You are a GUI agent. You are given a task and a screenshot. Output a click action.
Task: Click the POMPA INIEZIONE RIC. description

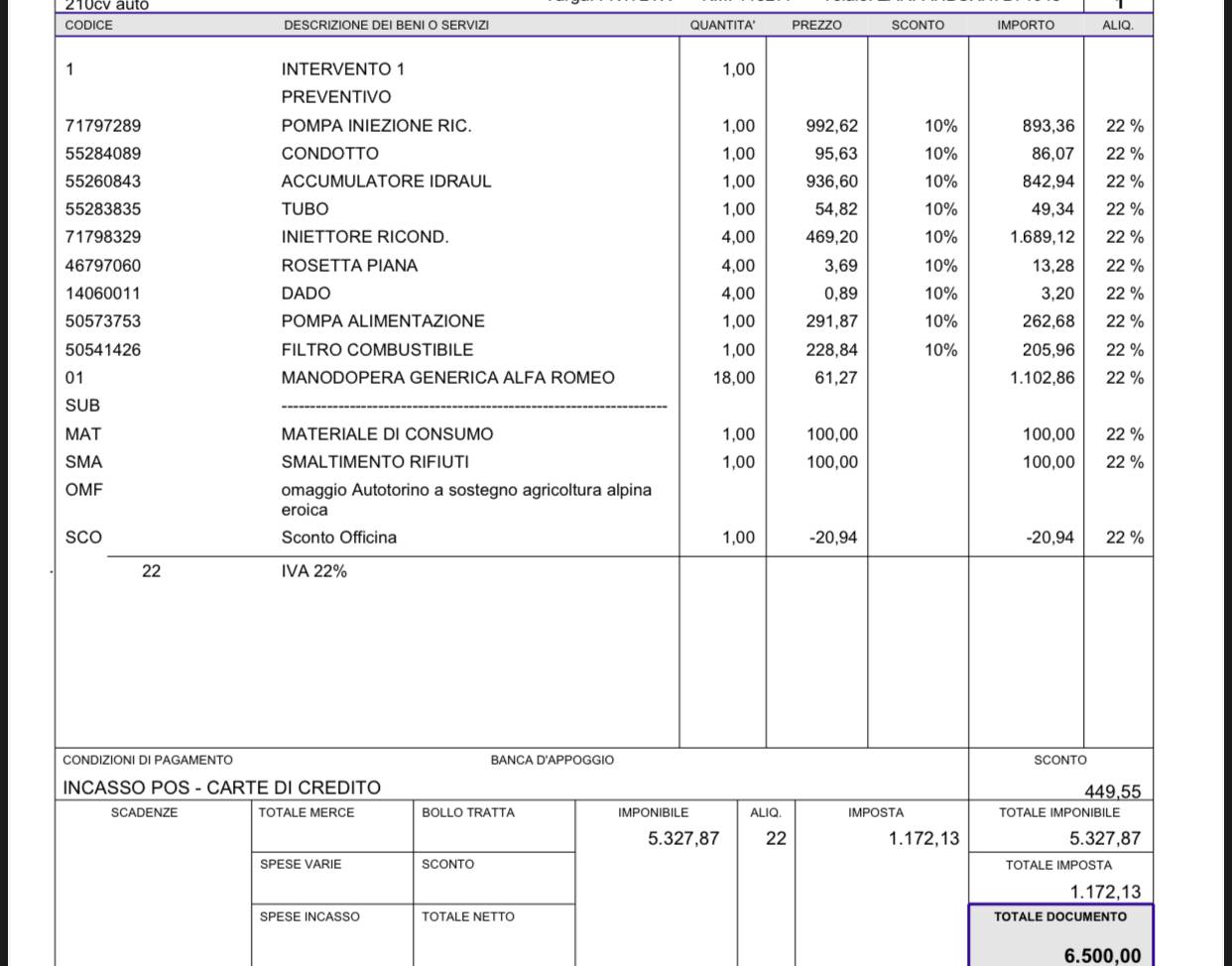tap(376, 126)
